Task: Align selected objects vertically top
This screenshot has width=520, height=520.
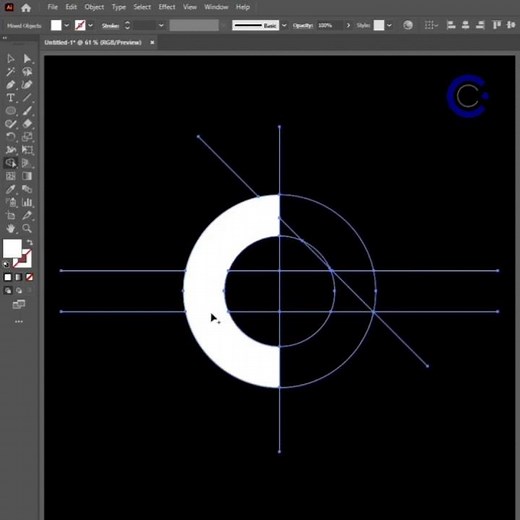Action: (497, 25)
